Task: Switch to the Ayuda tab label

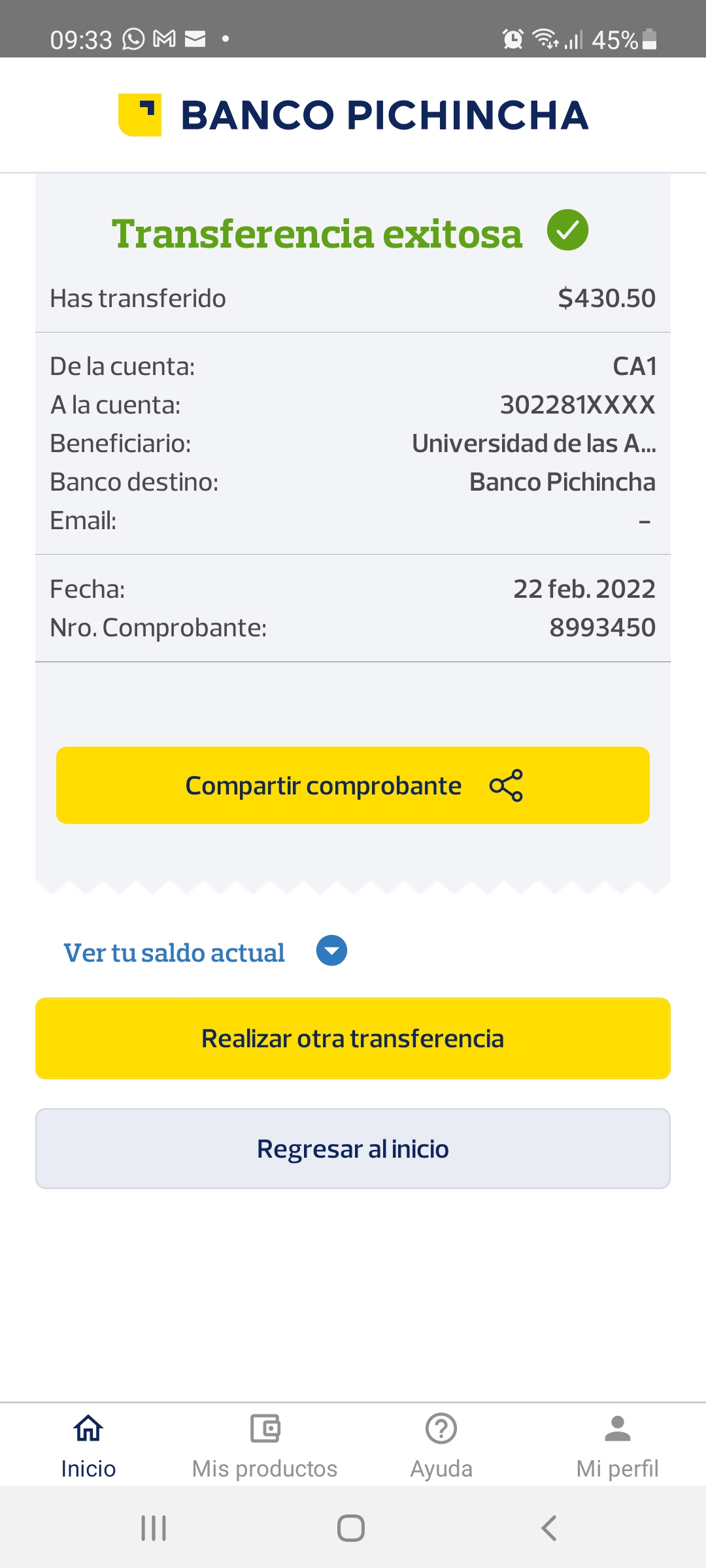Action: click(441, 1469)
